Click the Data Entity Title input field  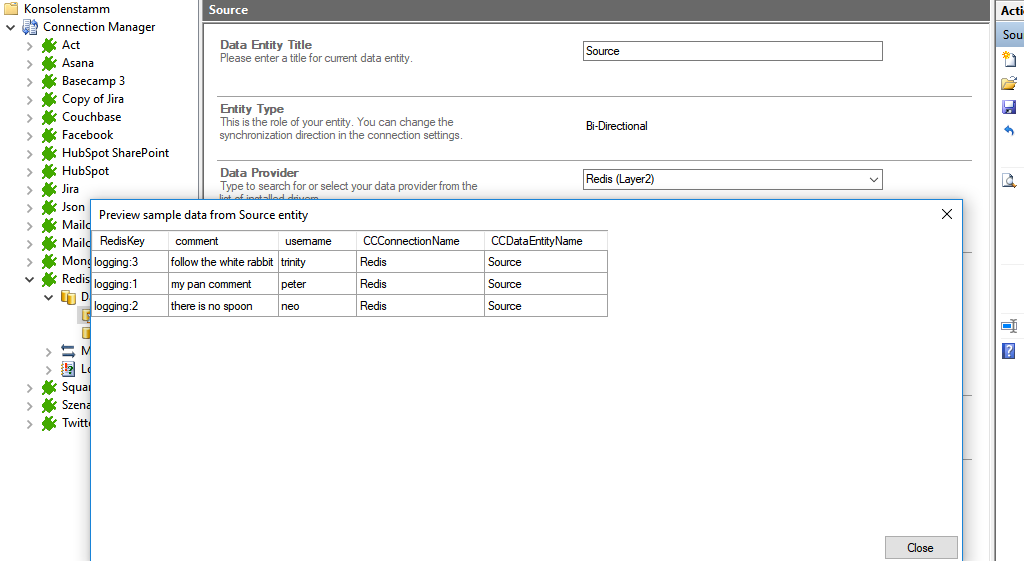[732, 51]
